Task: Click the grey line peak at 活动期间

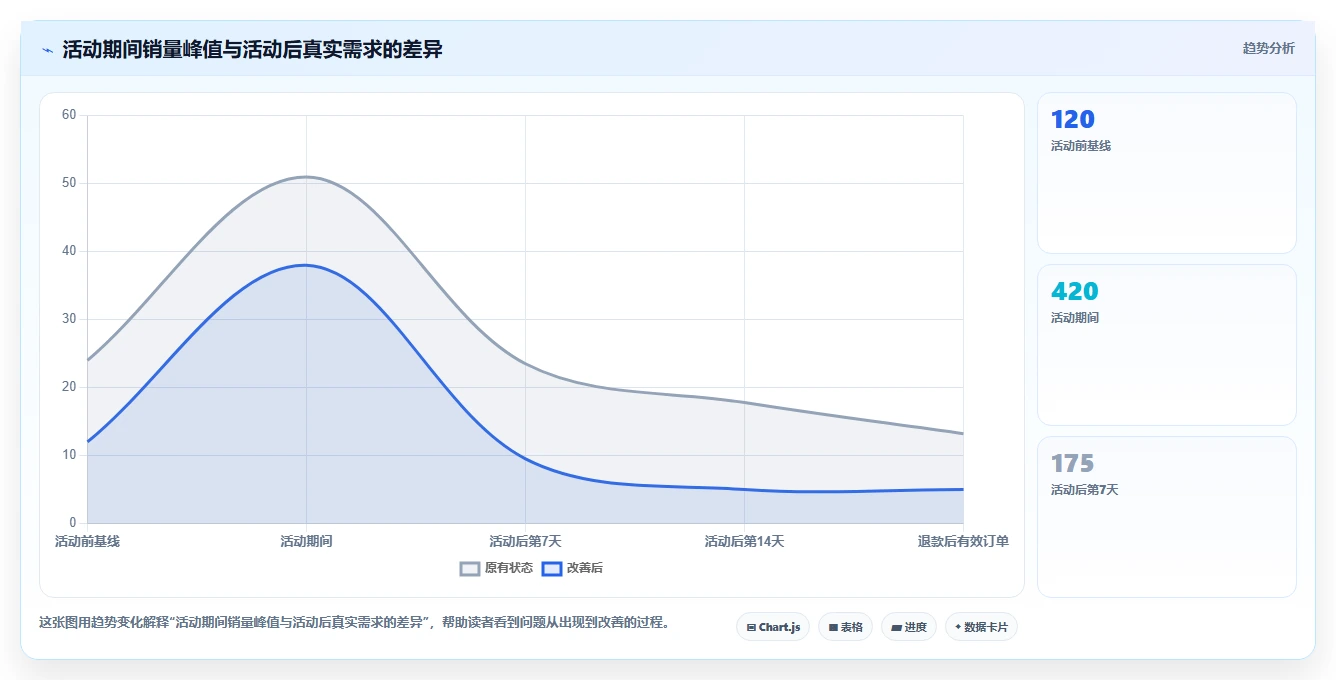Action: click(x=306, y=177)
